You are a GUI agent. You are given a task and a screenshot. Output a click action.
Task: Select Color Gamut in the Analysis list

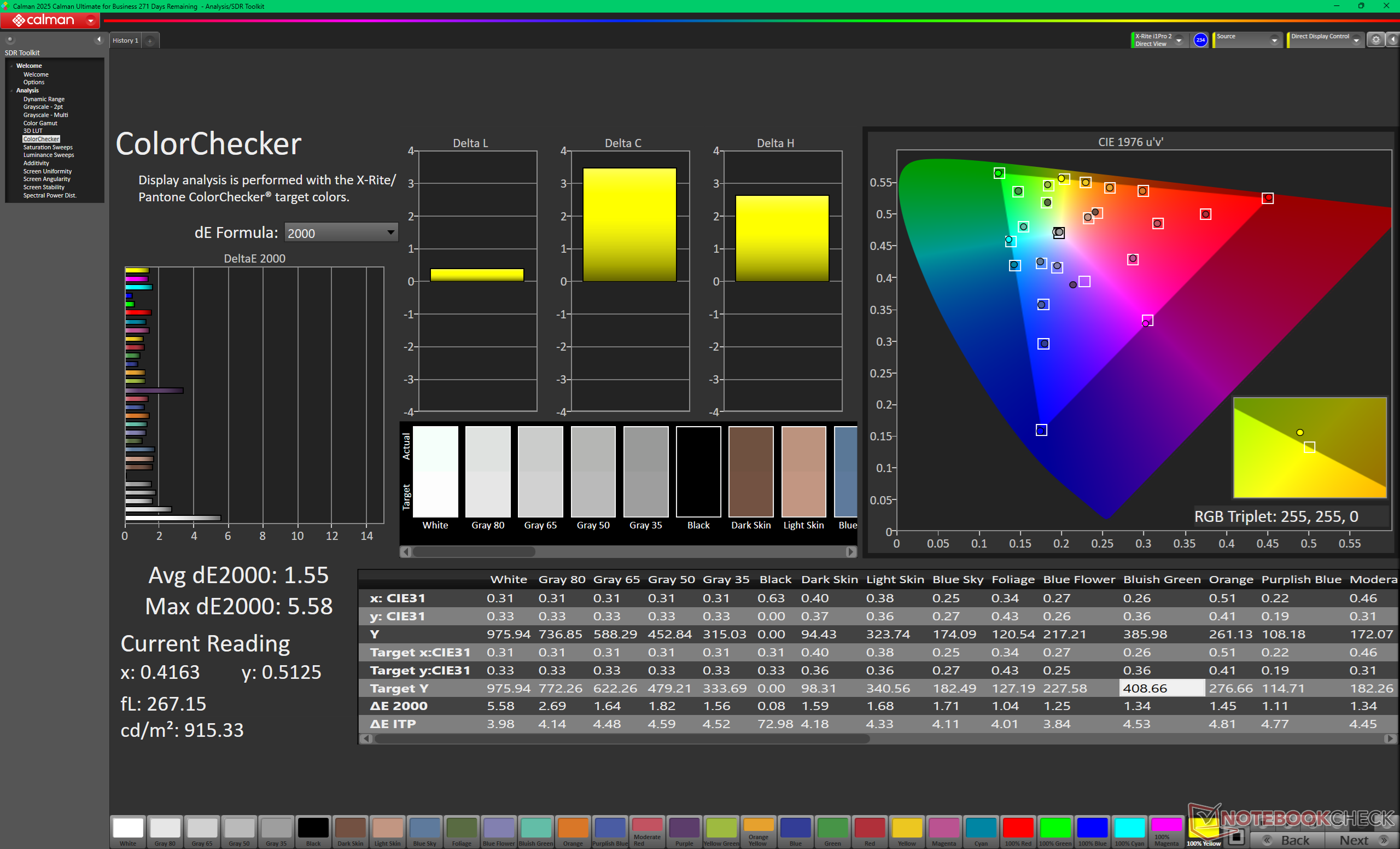tap(40, 123)
